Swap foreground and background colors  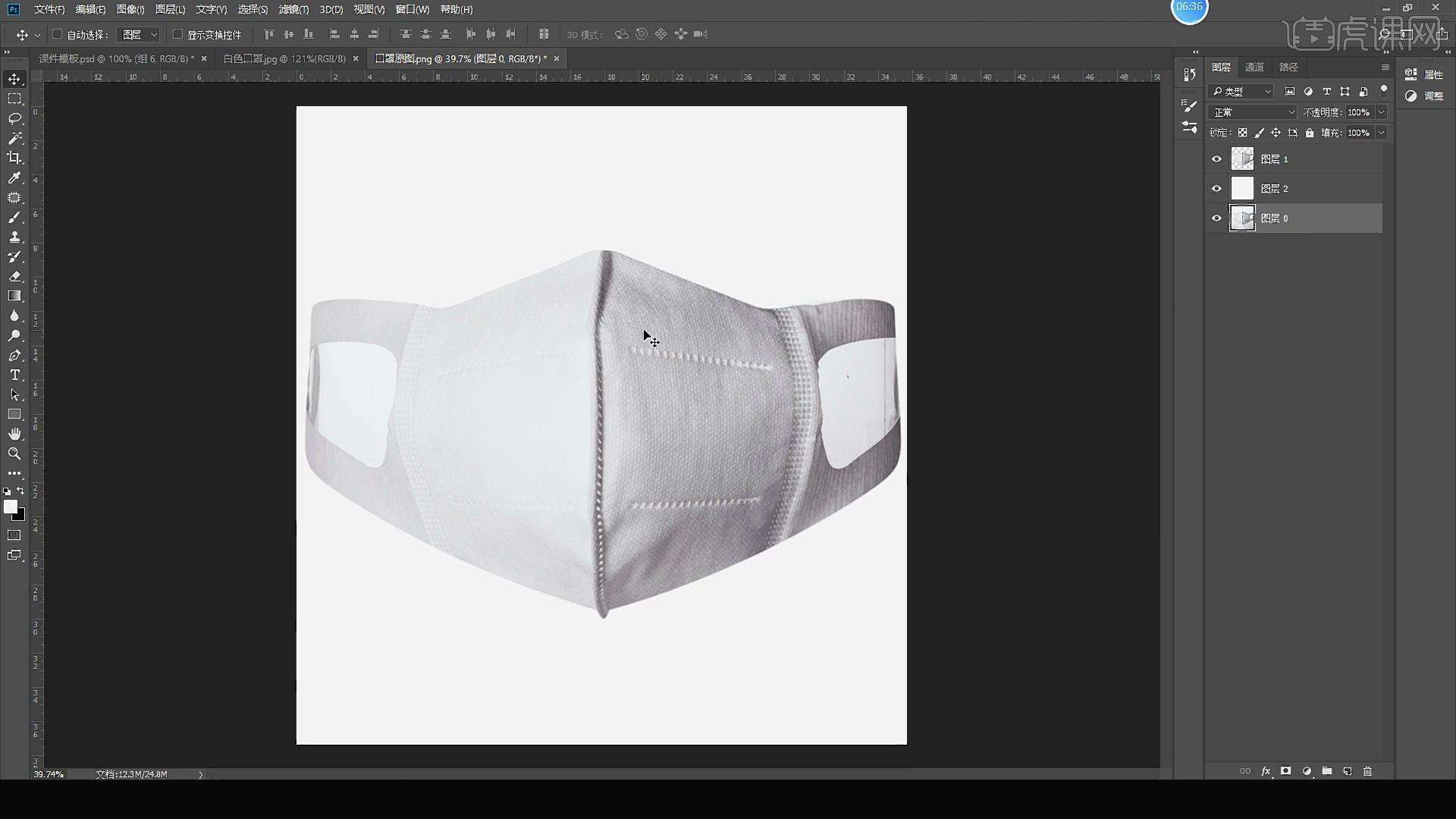point(20,491)
